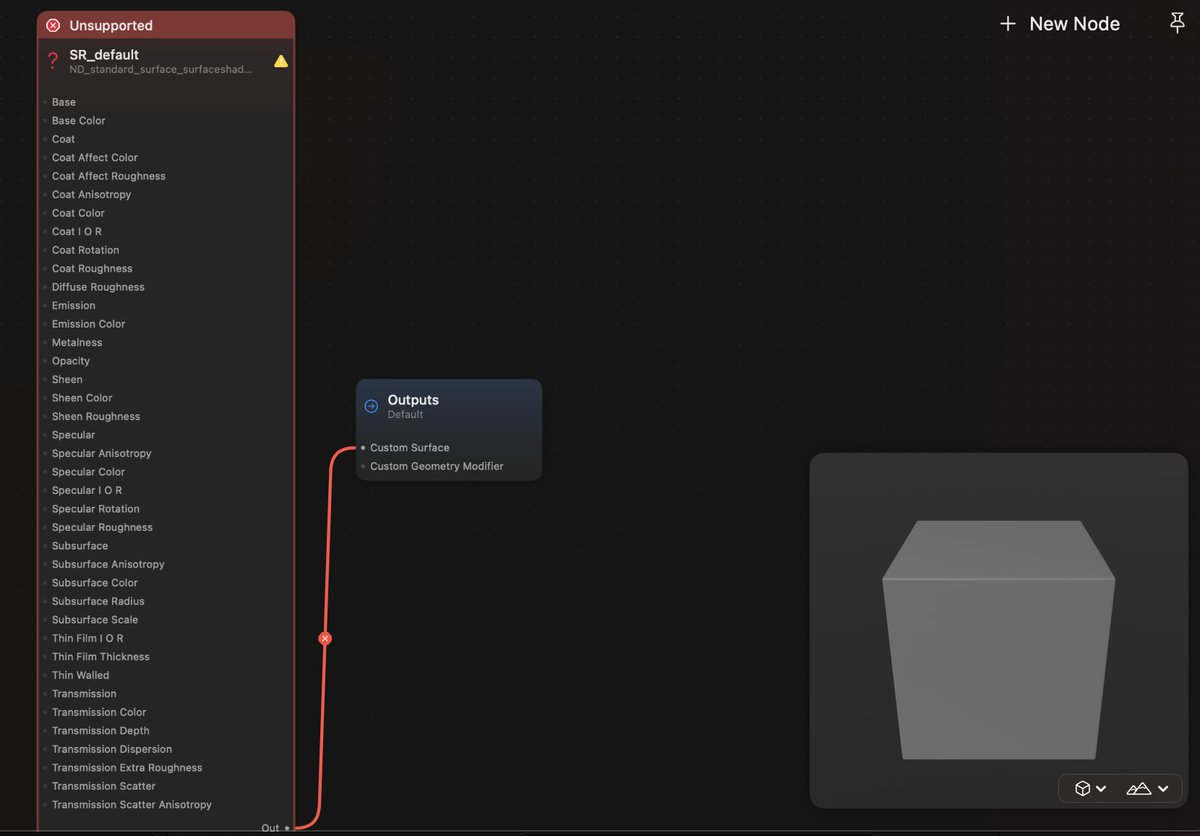Open the preview environment lighting dropdown
Image resolution: width=1200 pixels, height=836 pixels.
pos(1148,788)
